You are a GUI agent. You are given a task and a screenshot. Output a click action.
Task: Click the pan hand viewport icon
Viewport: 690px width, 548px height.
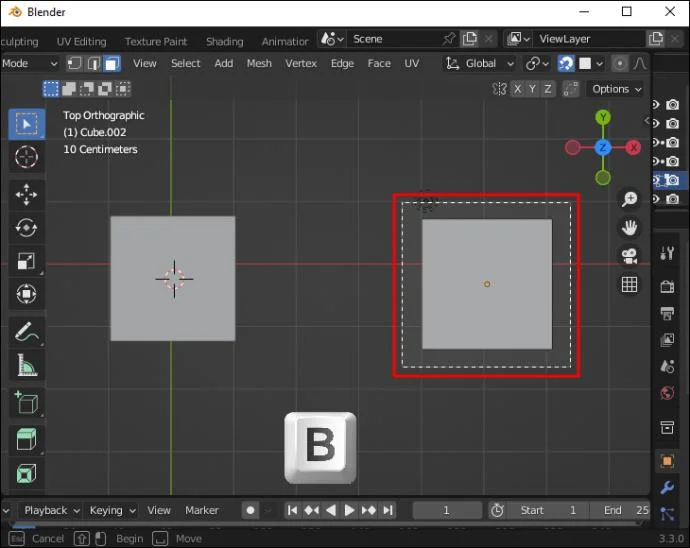(629, 228)
